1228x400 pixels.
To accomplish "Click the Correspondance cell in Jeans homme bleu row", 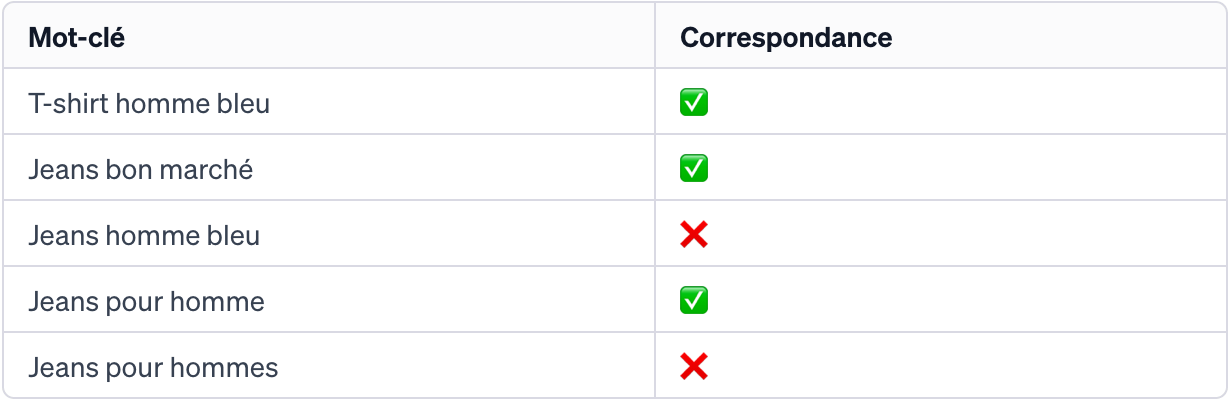I will [941, 234].
